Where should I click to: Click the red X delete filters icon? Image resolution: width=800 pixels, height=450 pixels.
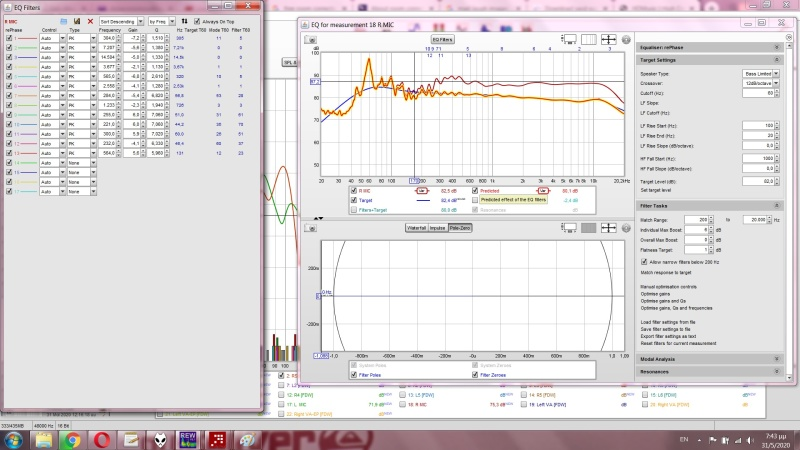(x=90, y=20)
